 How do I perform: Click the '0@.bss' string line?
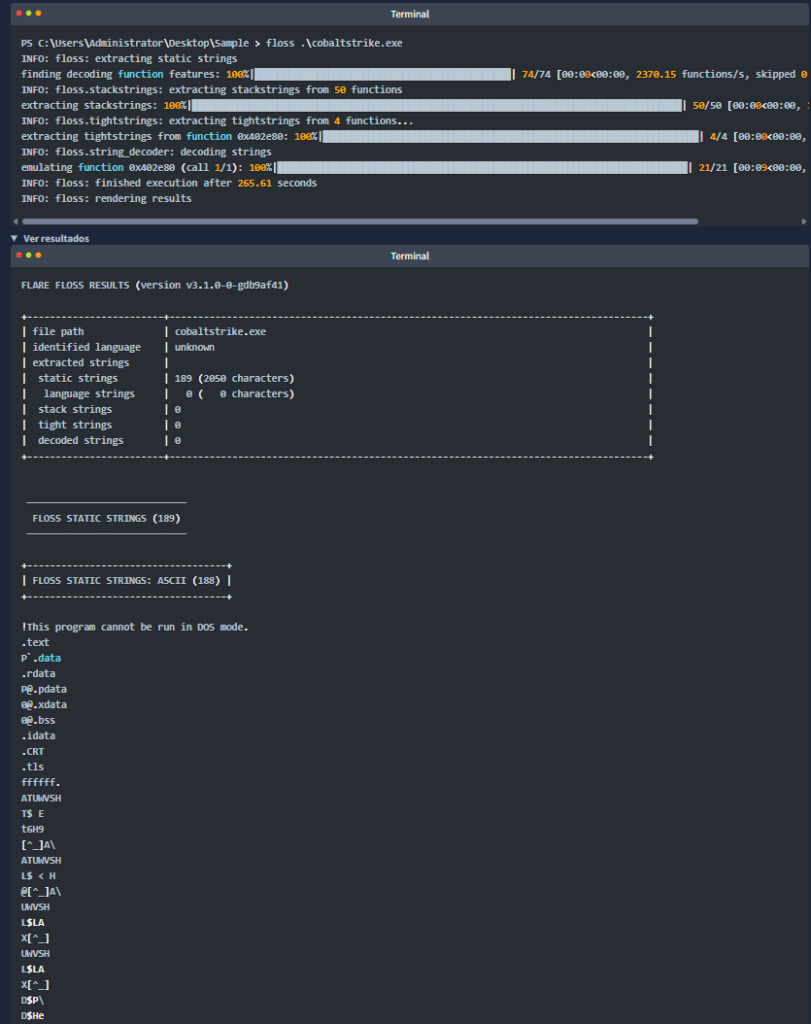click(38, 720)
